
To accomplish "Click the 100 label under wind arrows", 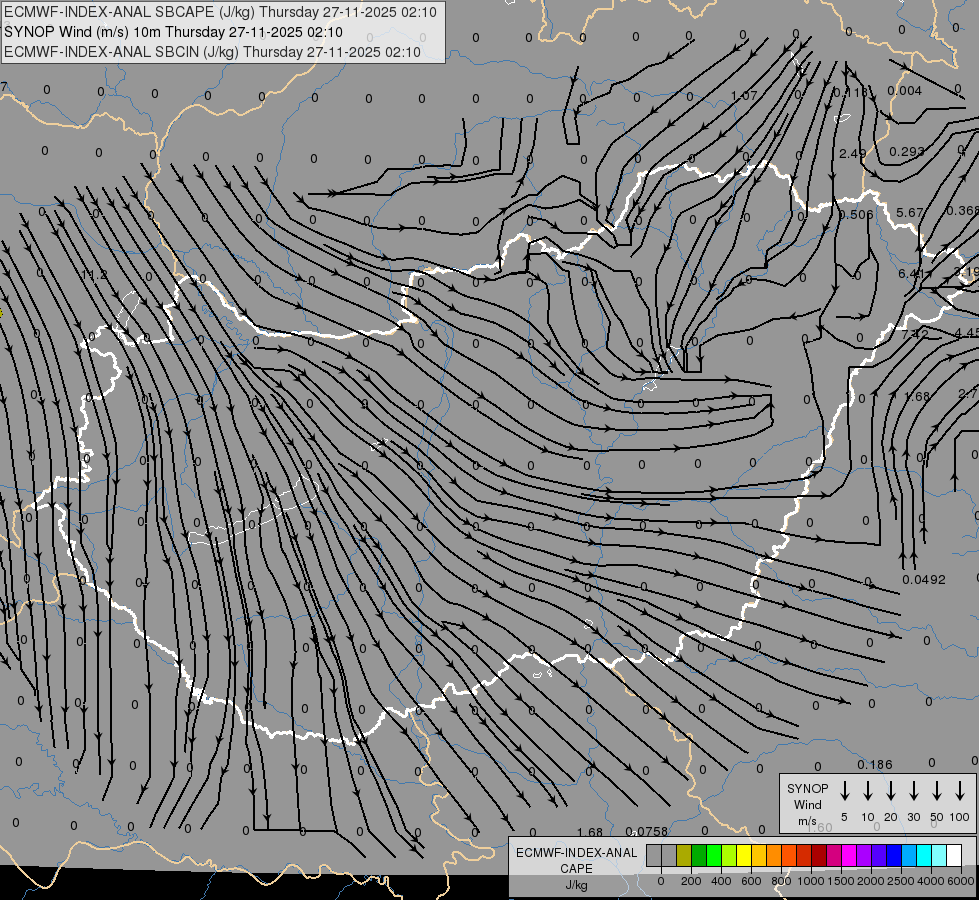I will click(960, 817).
